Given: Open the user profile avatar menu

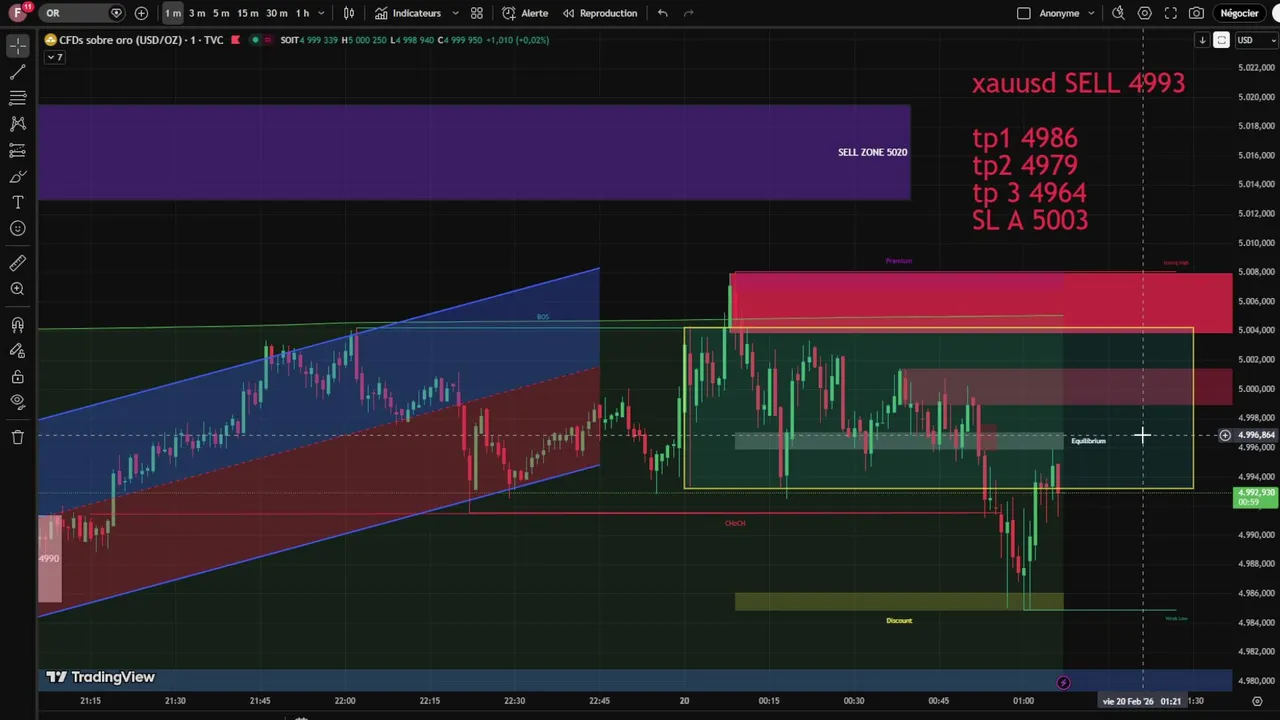Looking at the screenshot, I should 20,13.
